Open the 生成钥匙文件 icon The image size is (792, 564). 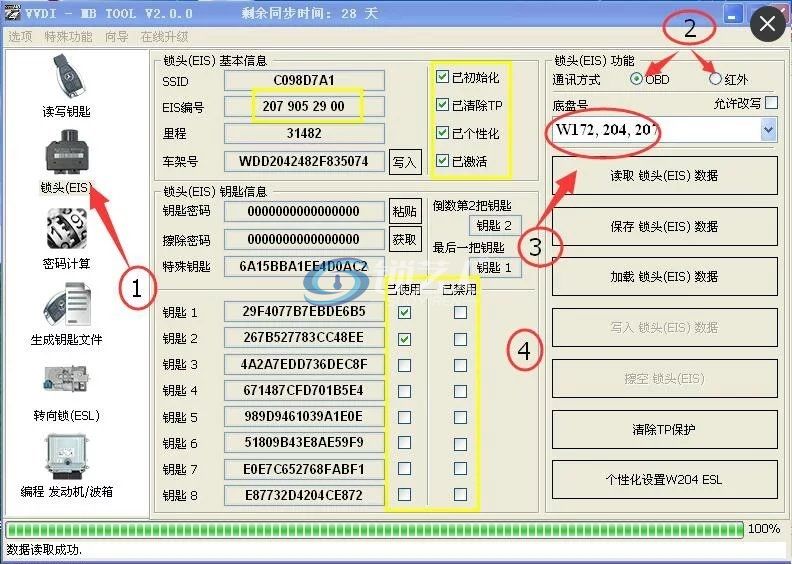coord(67,304)
